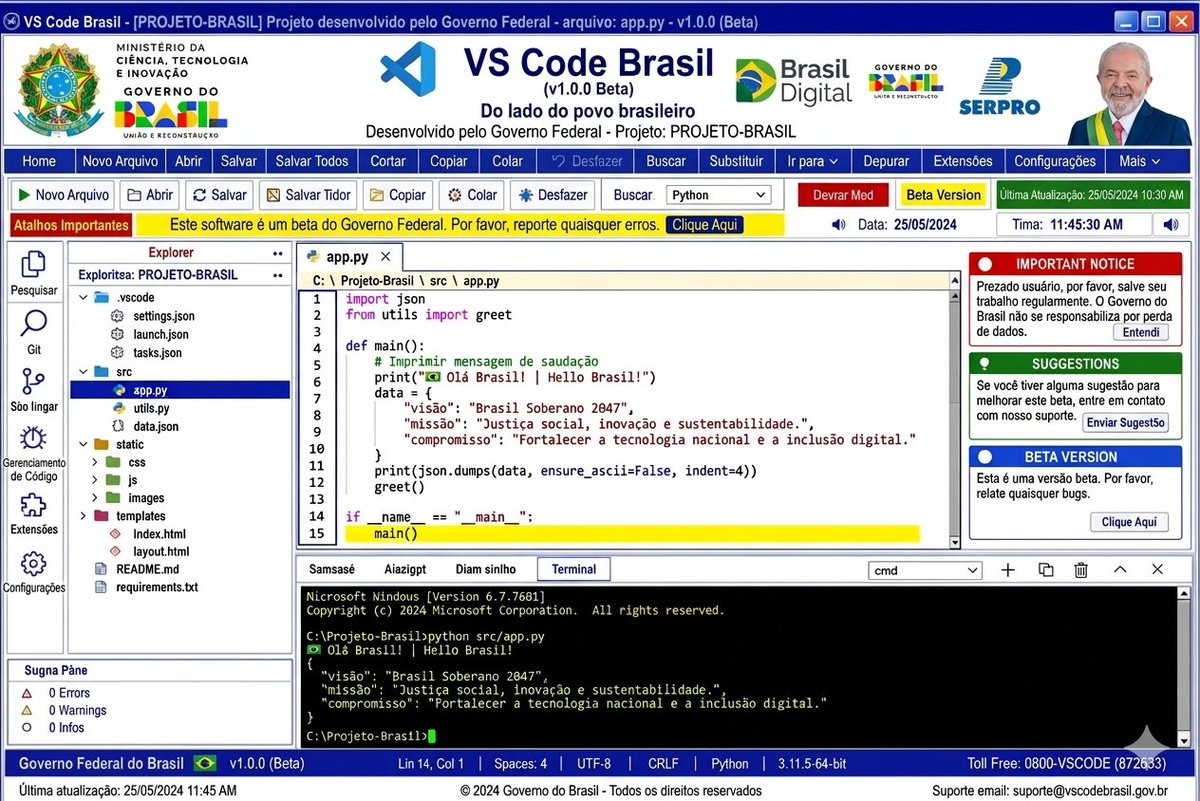
Task: Delete terminal with the trash icon
Action: (x=1081, y=570)
